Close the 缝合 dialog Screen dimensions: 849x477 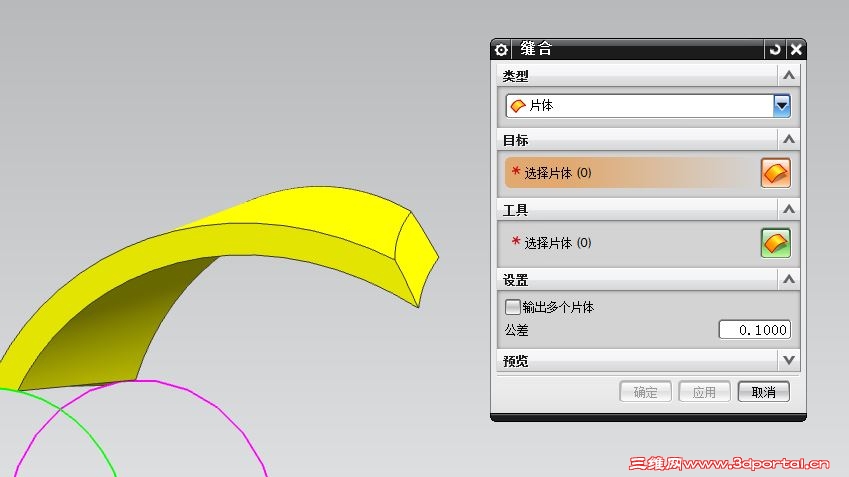(796, 50)
